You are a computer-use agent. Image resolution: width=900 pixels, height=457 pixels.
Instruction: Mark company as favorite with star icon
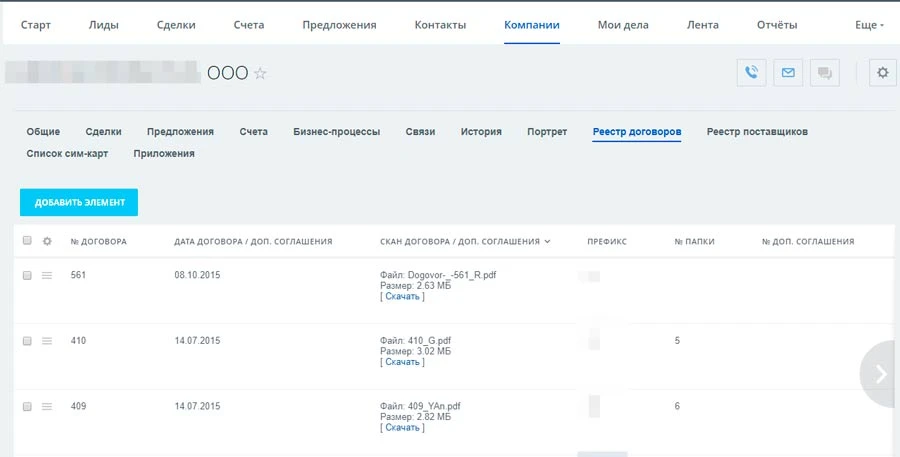(x=260, y=73)
